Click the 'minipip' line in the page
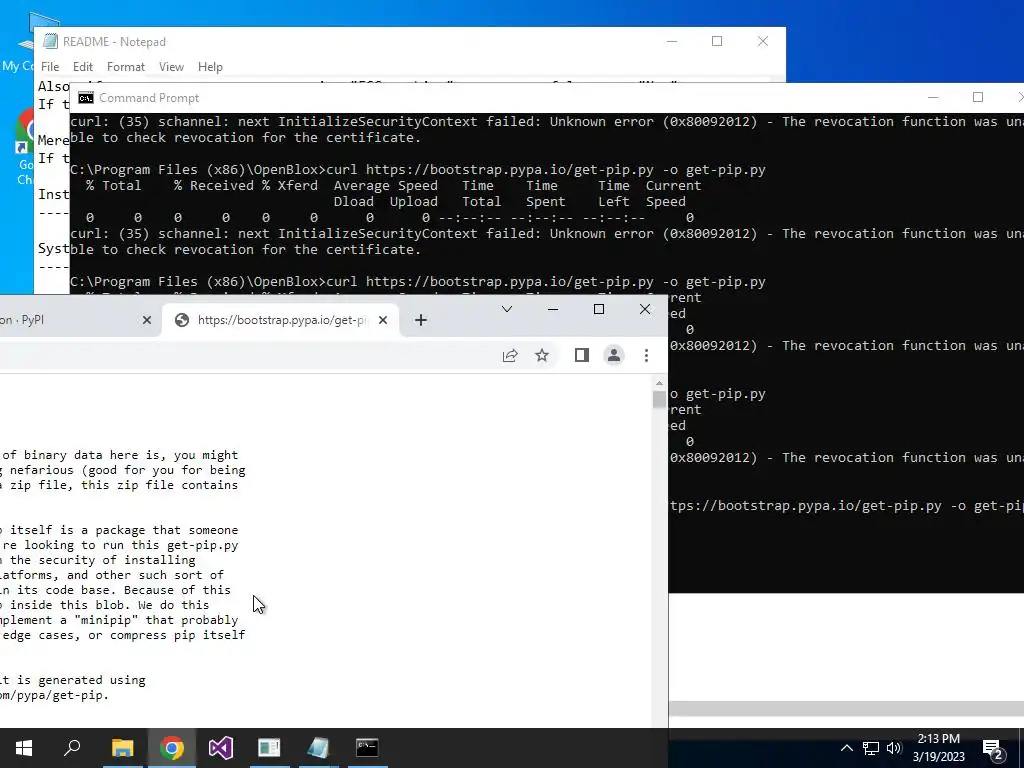The width and height of the screenshot is (1024, 768). coord(121,620)
